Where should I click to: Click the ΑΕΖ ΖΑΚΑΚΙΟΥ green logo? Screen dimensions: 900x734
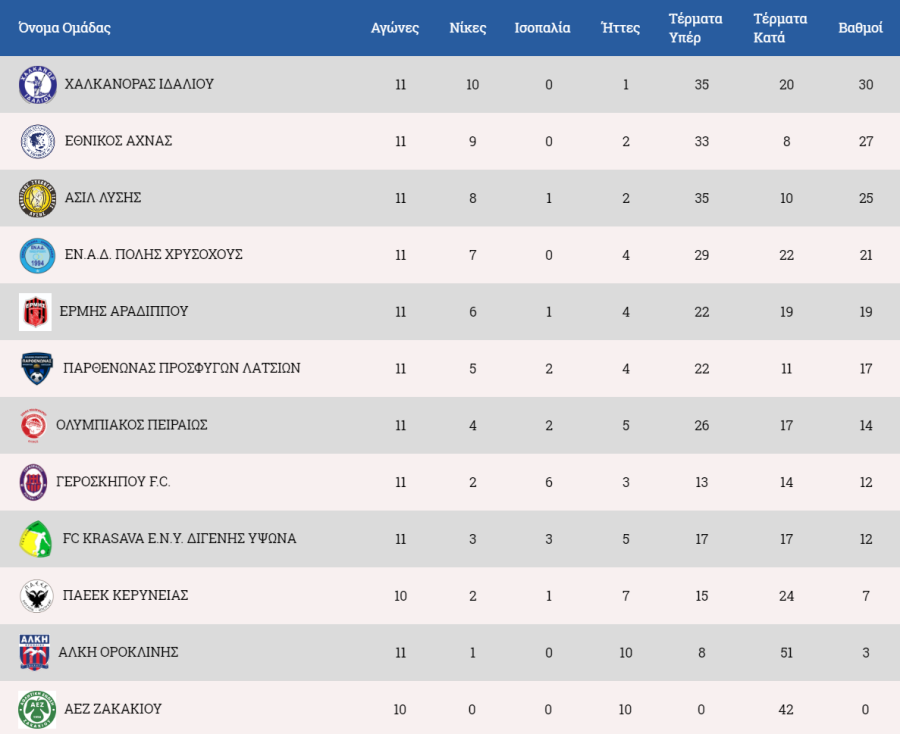[x=37, y=709]
